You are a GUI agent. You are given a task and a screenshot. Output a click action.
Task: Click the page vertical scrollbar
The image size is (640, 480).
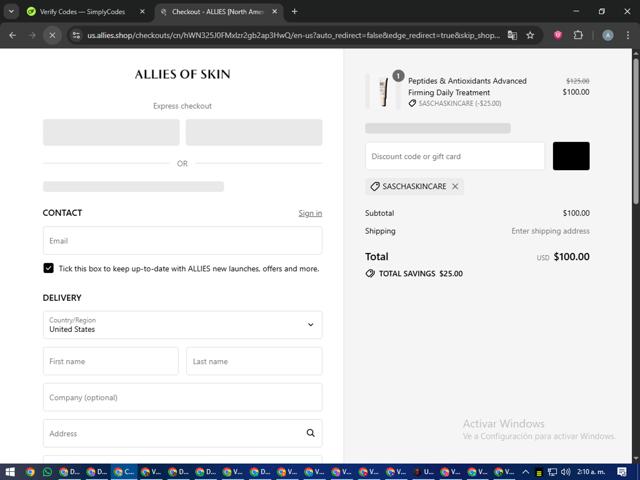[636, 131]
